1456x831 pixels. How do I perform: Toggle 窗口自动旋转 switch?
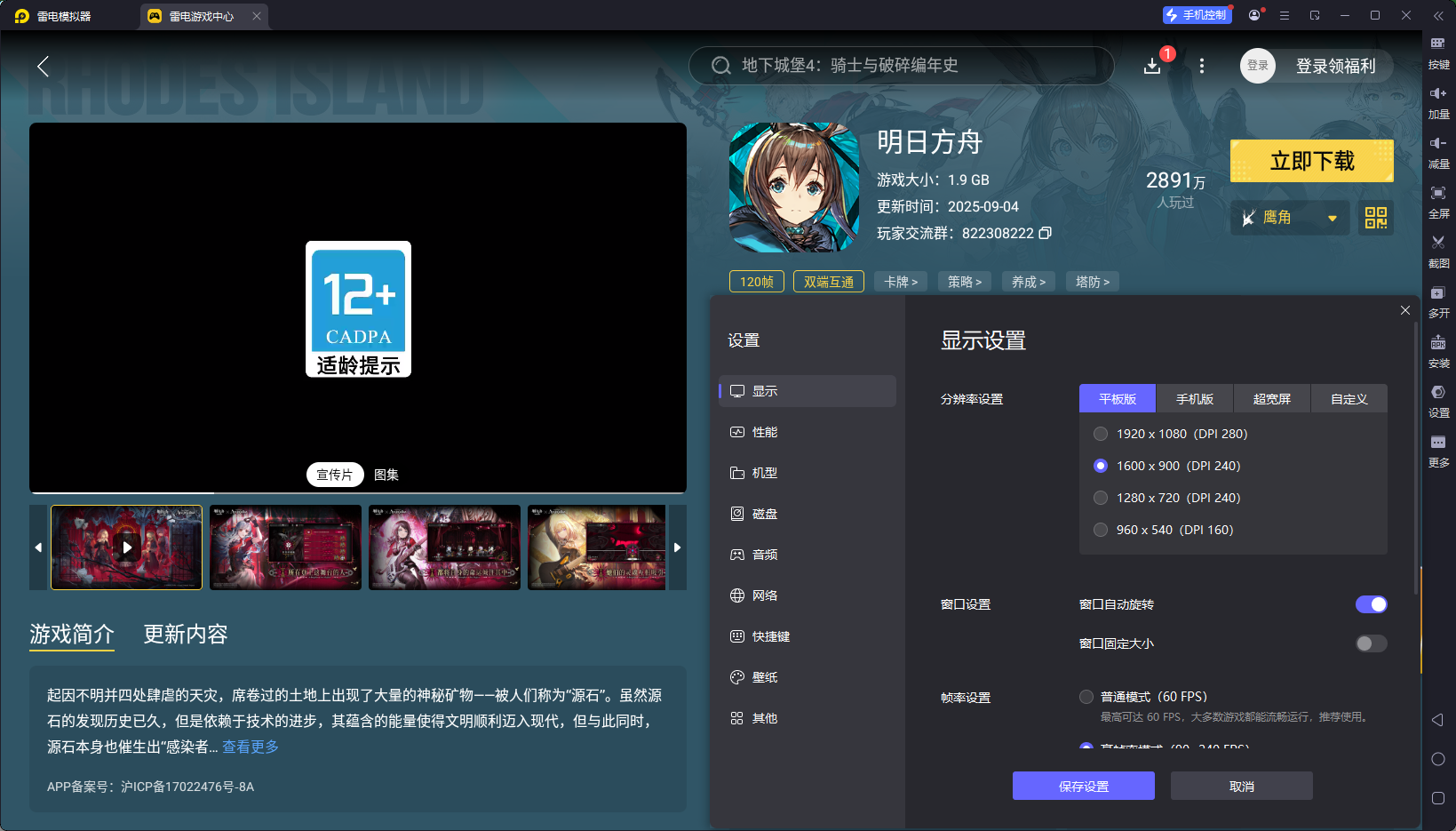(1371, 604)
